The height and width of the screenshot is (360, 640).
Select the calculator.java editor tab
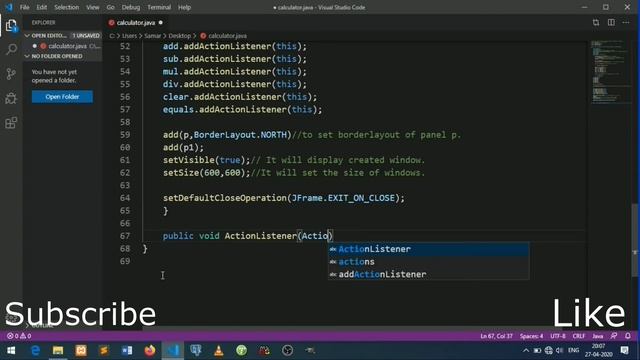[x=136, y=22]
